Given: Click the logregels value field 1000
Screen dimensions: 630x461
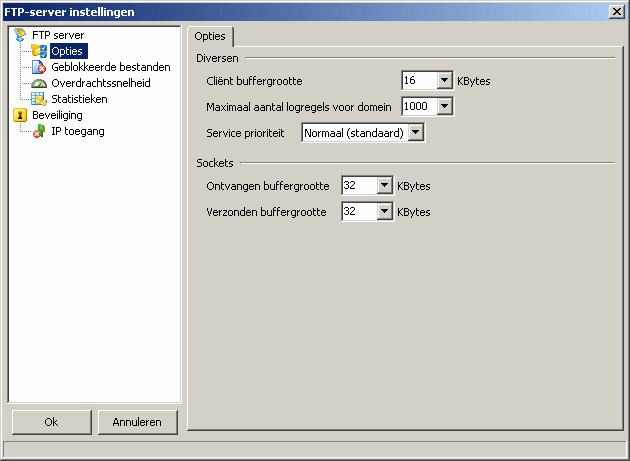Looking at the screenshot, I should coord(419,107).
